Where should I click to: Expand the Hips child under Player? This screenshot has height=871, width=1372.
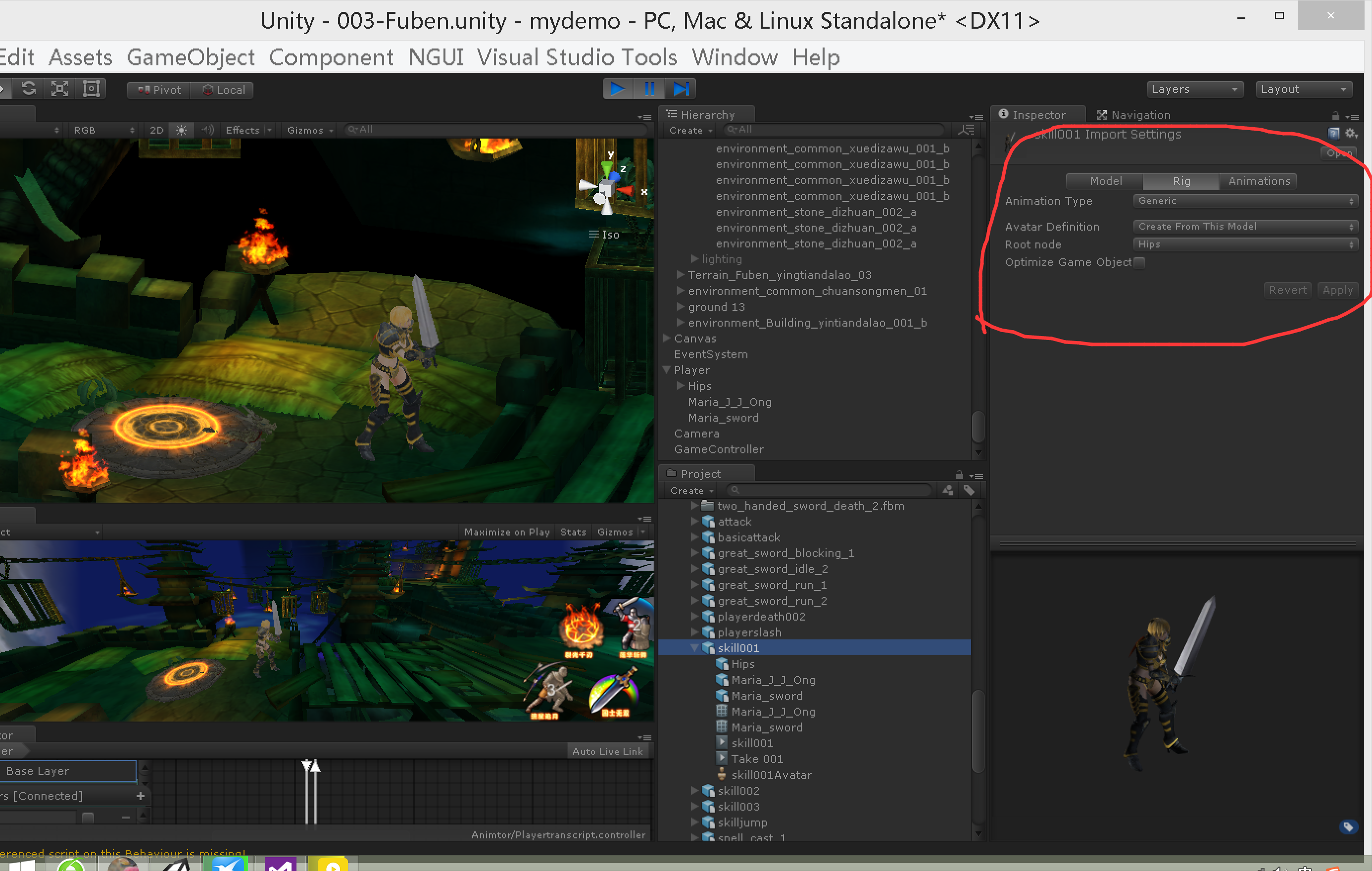click(680, 386)
